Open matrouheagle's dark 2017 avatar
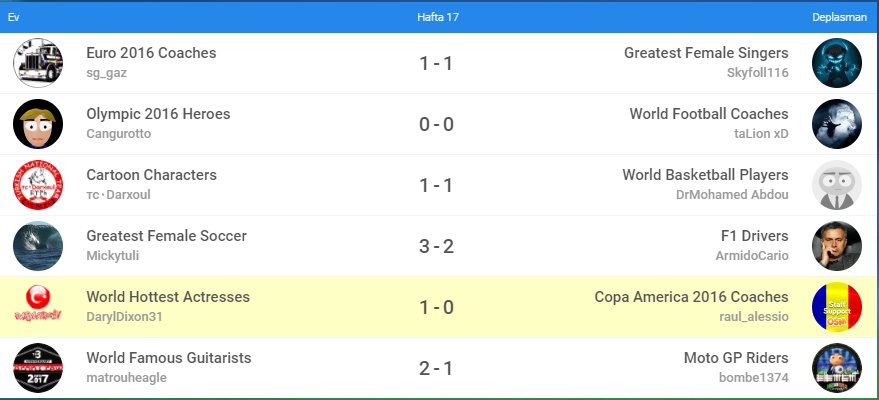 tap(38, 368)
